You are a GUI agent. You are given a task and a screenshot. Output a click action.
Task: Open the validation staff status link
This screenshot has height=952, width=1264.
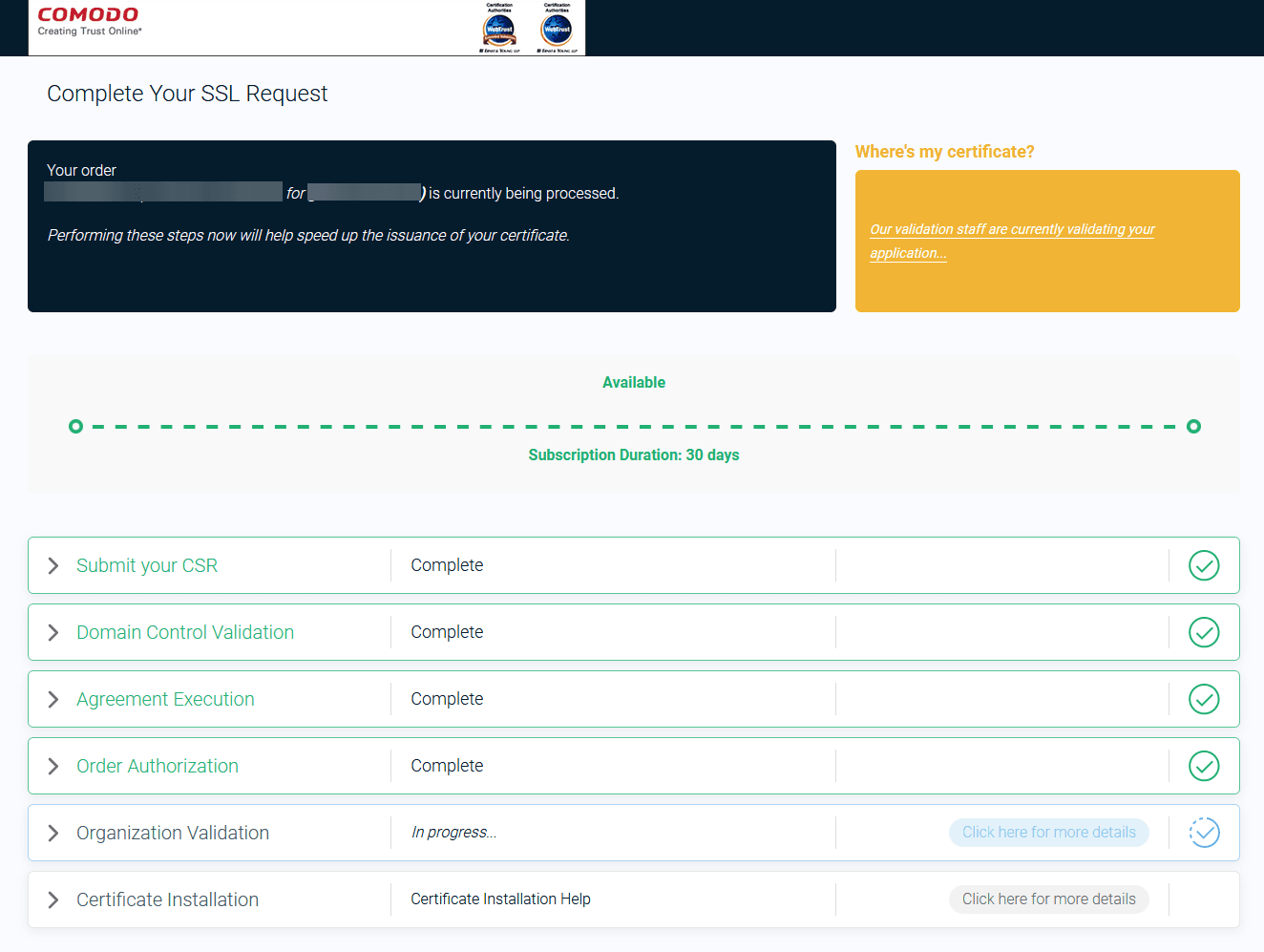pyautogui.click(x=1011, y=230)
